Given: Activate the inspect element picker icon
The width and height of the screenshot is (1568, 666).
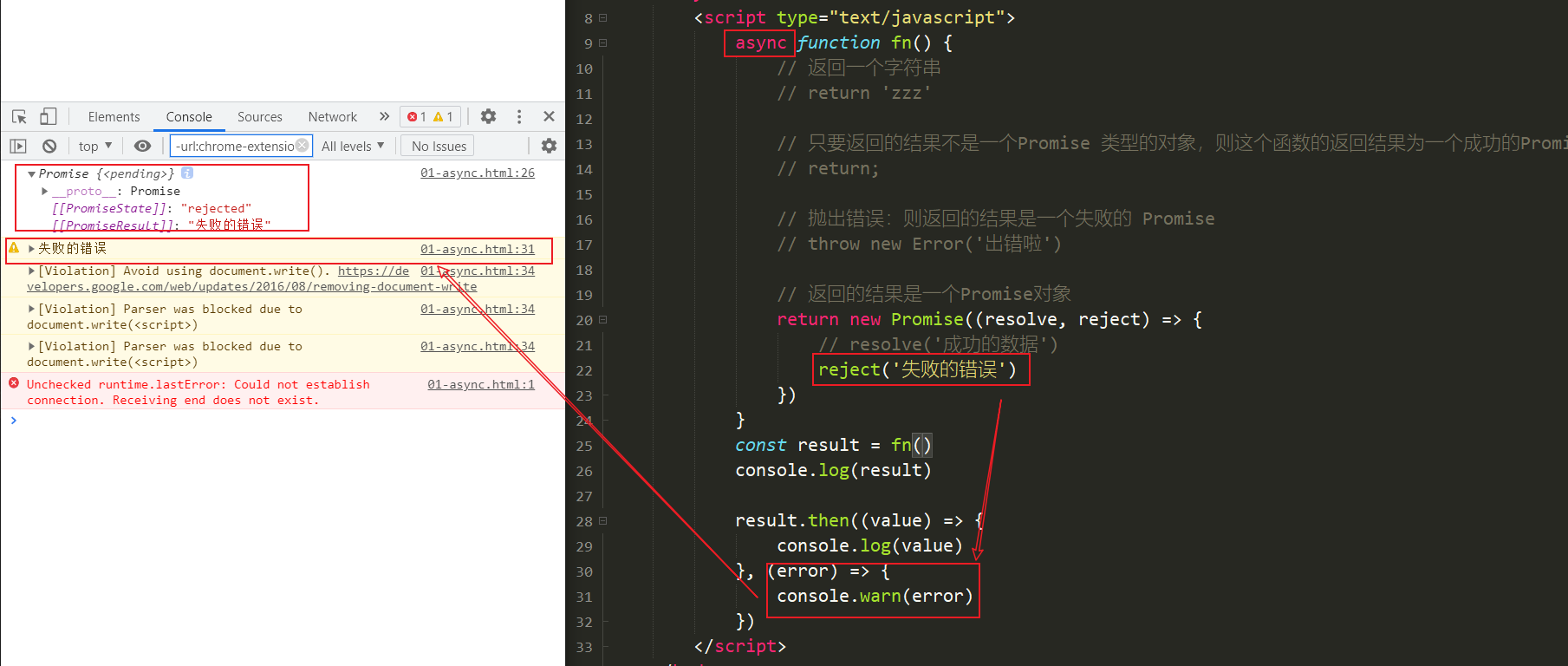Looking at the screenshot, I should pos(20,116).
